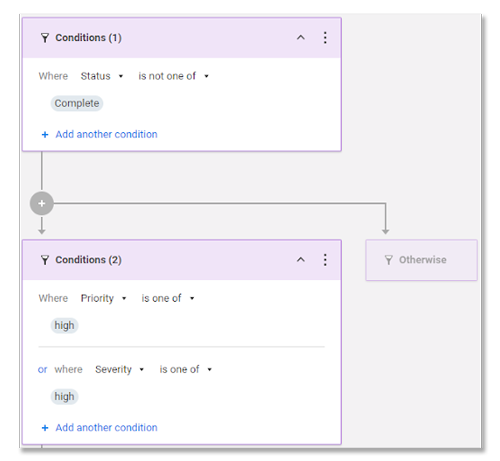This screenshot has width=500, height=461.
Task: Click the filter icon in the Otherwise box
Action: (x=389, y=260)
